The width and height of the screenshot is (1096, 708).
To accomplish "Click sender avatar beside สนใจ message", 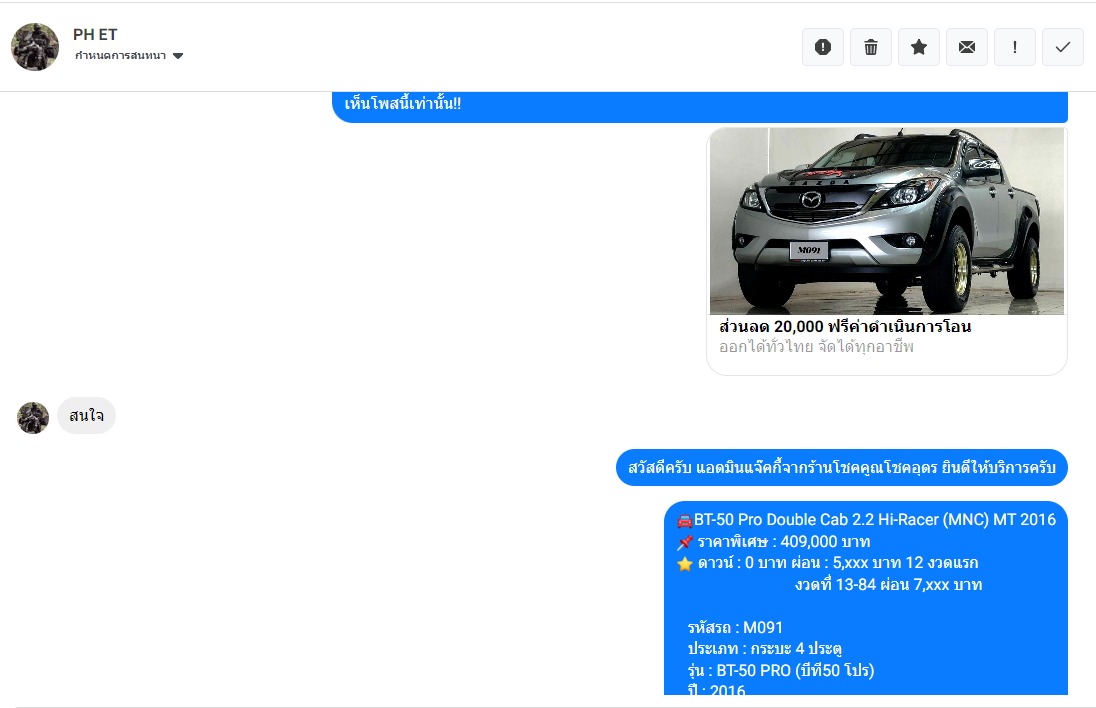I will [x=33, y=418].
